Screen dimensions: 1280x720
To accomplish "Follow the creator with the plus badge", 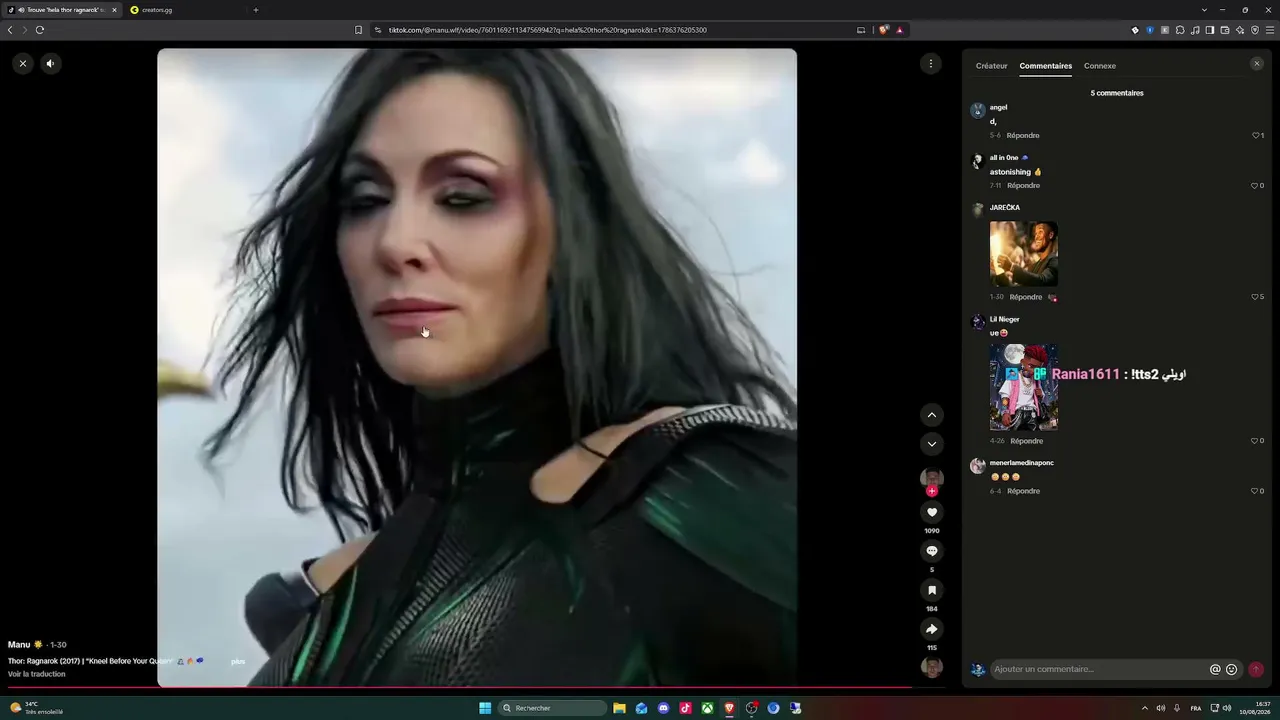I will pos(932,491).
